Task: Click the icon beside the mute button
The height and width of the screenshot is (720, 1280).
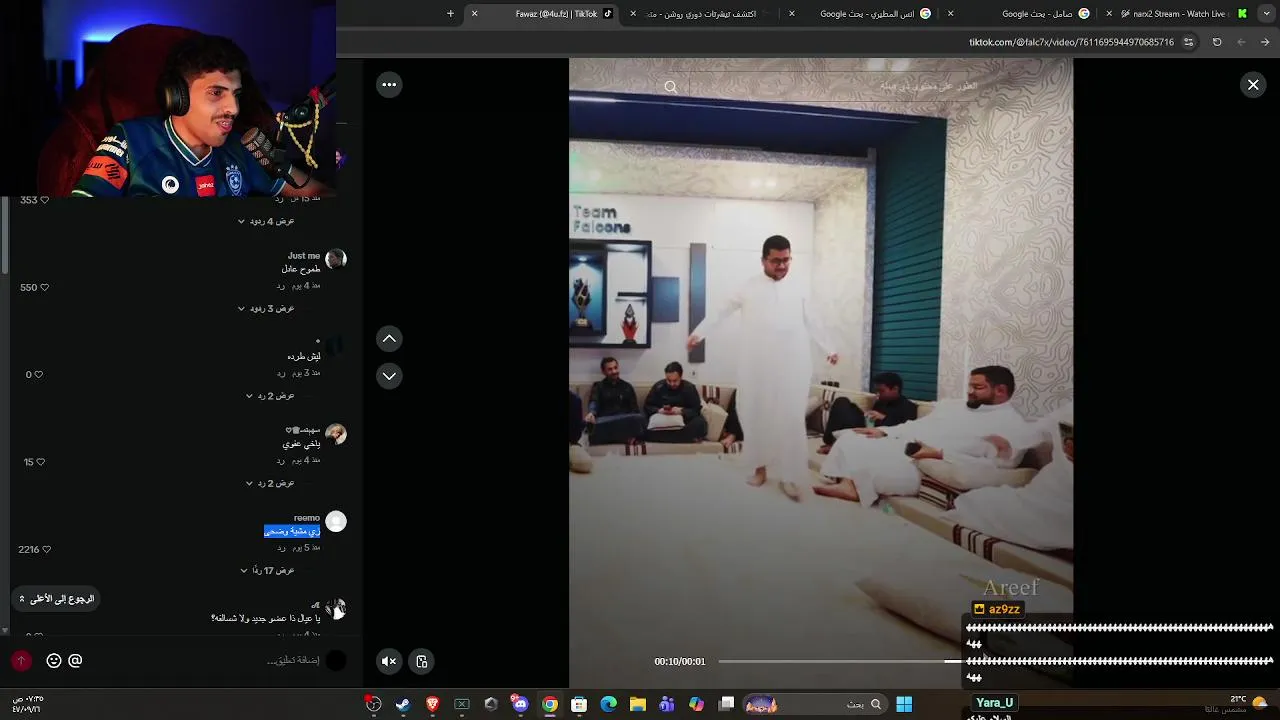Action: 422,661
